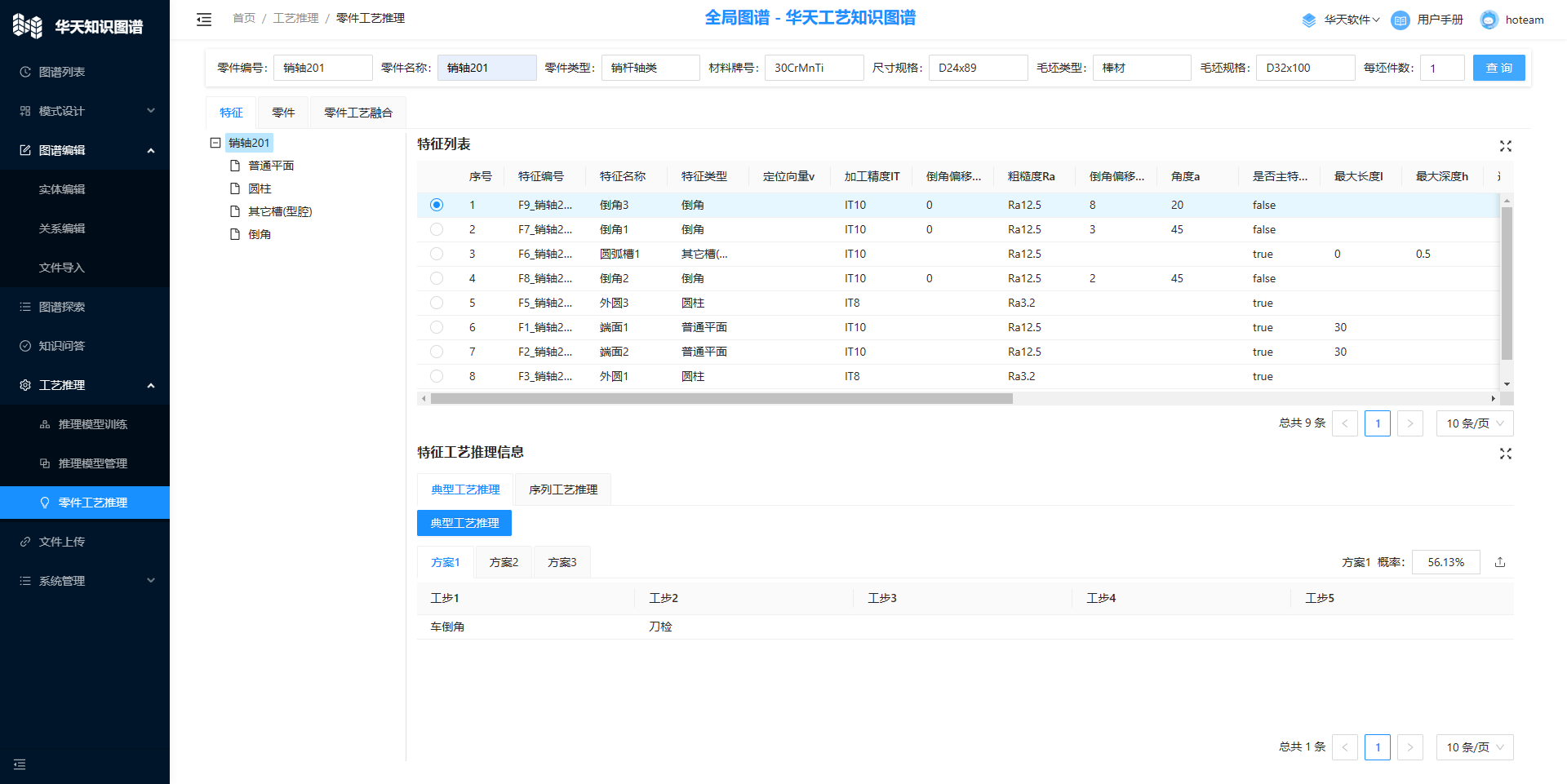Select radio button for row 2 倒角1

tap(437, 230)
